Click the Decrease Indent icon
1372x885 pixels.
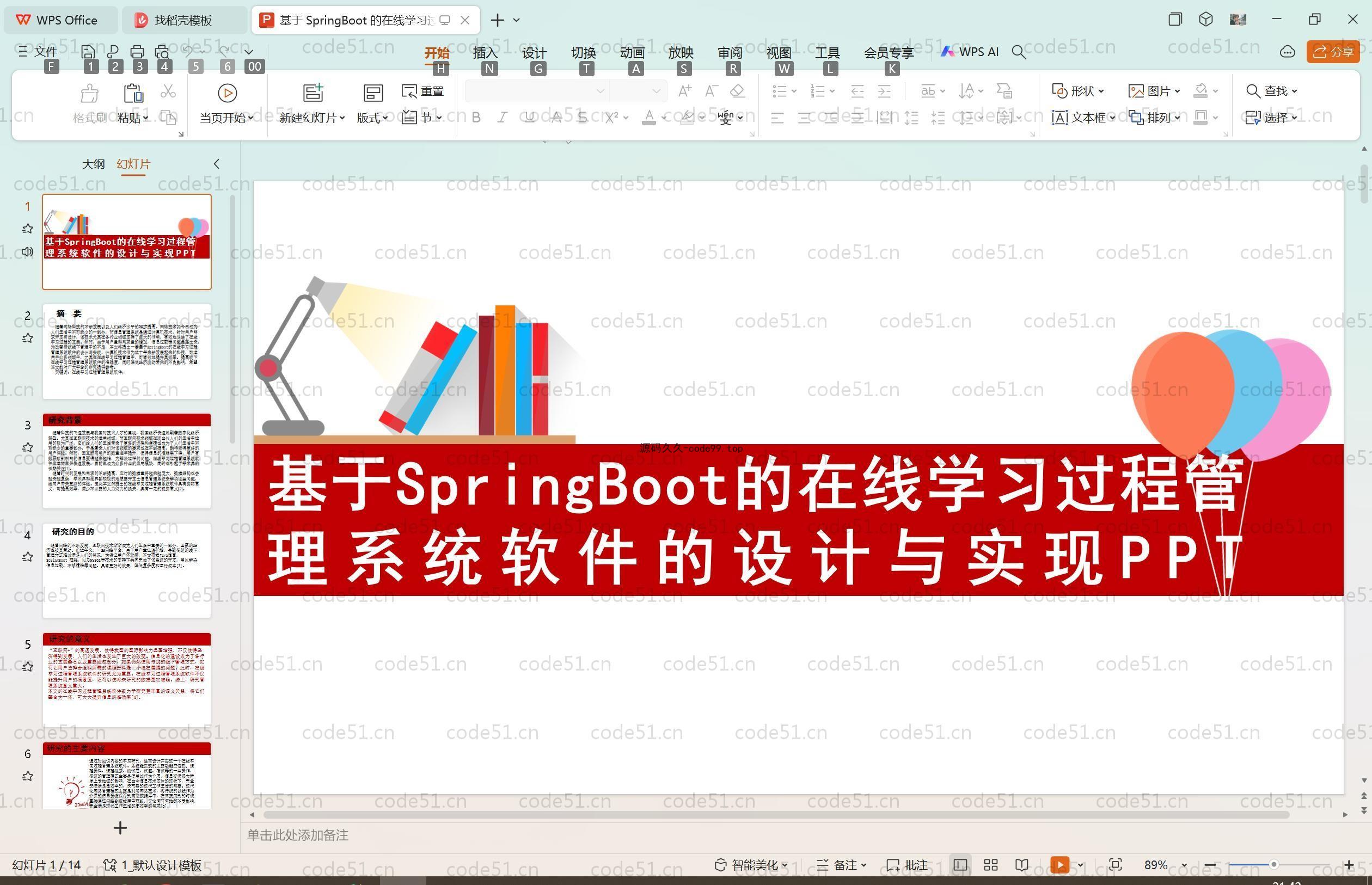[857, 91]
